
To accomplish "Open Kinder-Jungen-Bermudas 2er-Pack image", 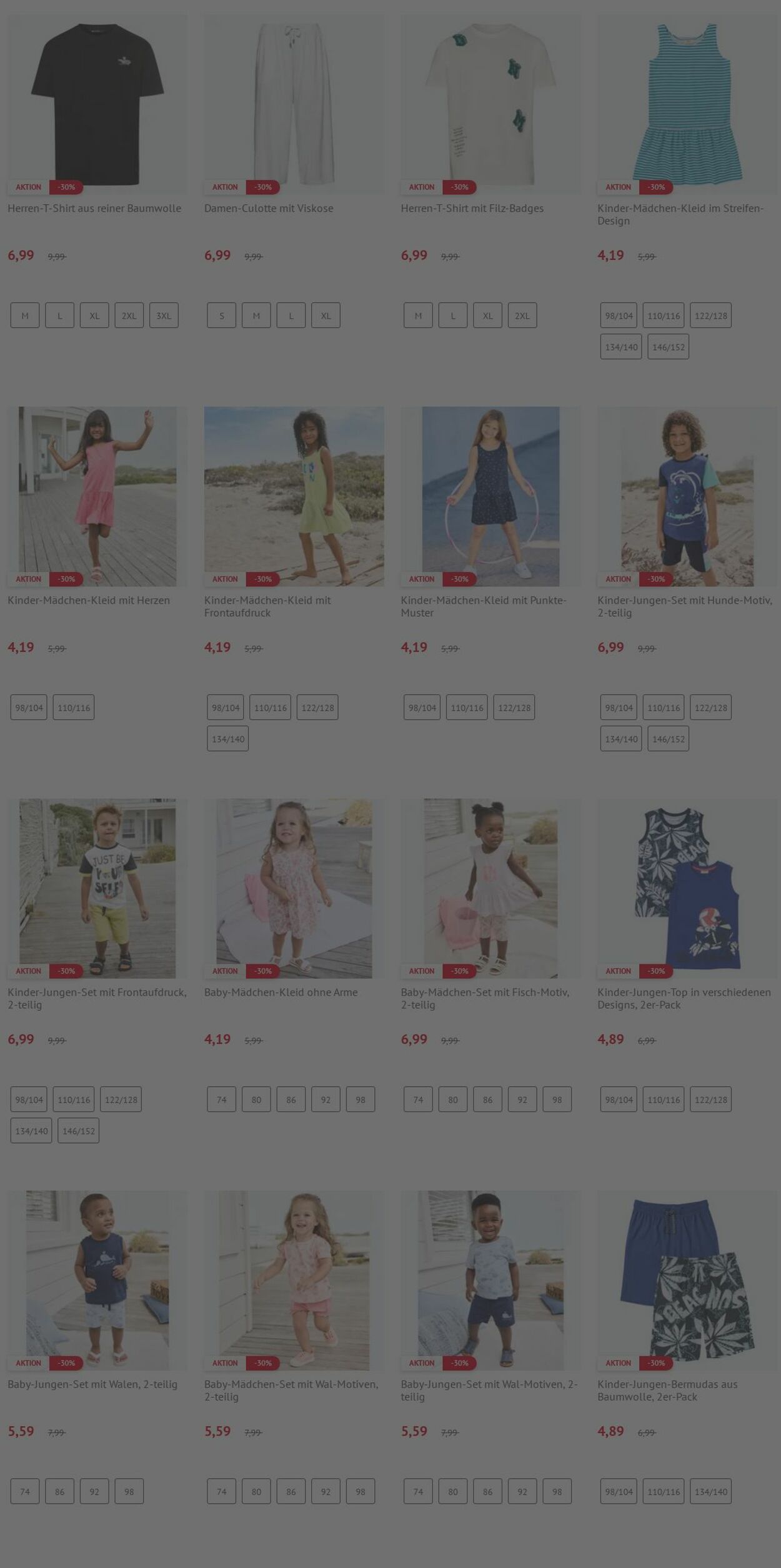I will click(687, 1280).
